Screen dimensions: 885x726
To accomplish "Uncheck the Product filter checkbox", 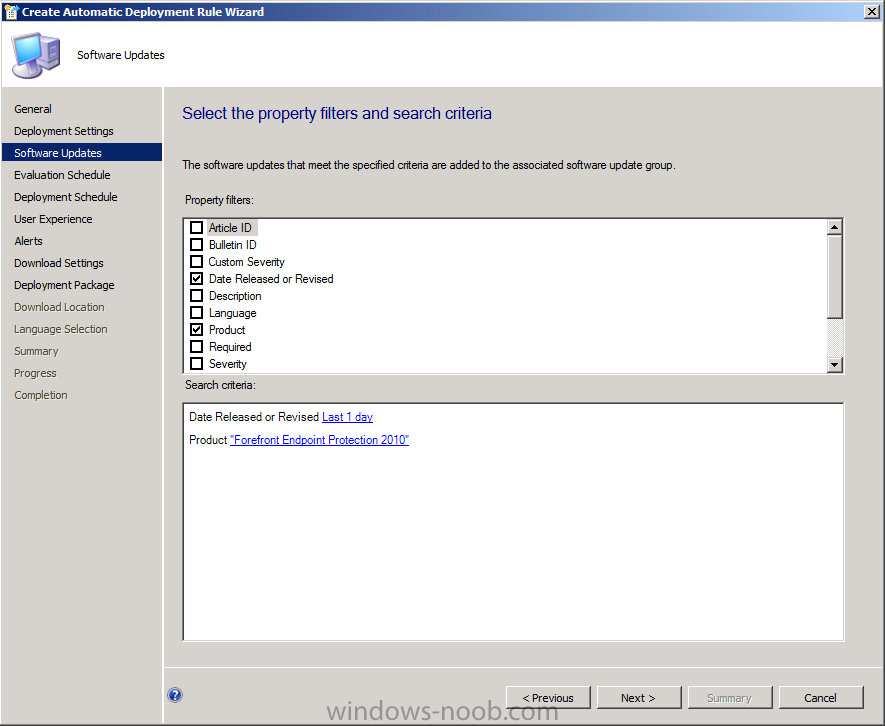I will pyautogui.click(x=196, y=329).
